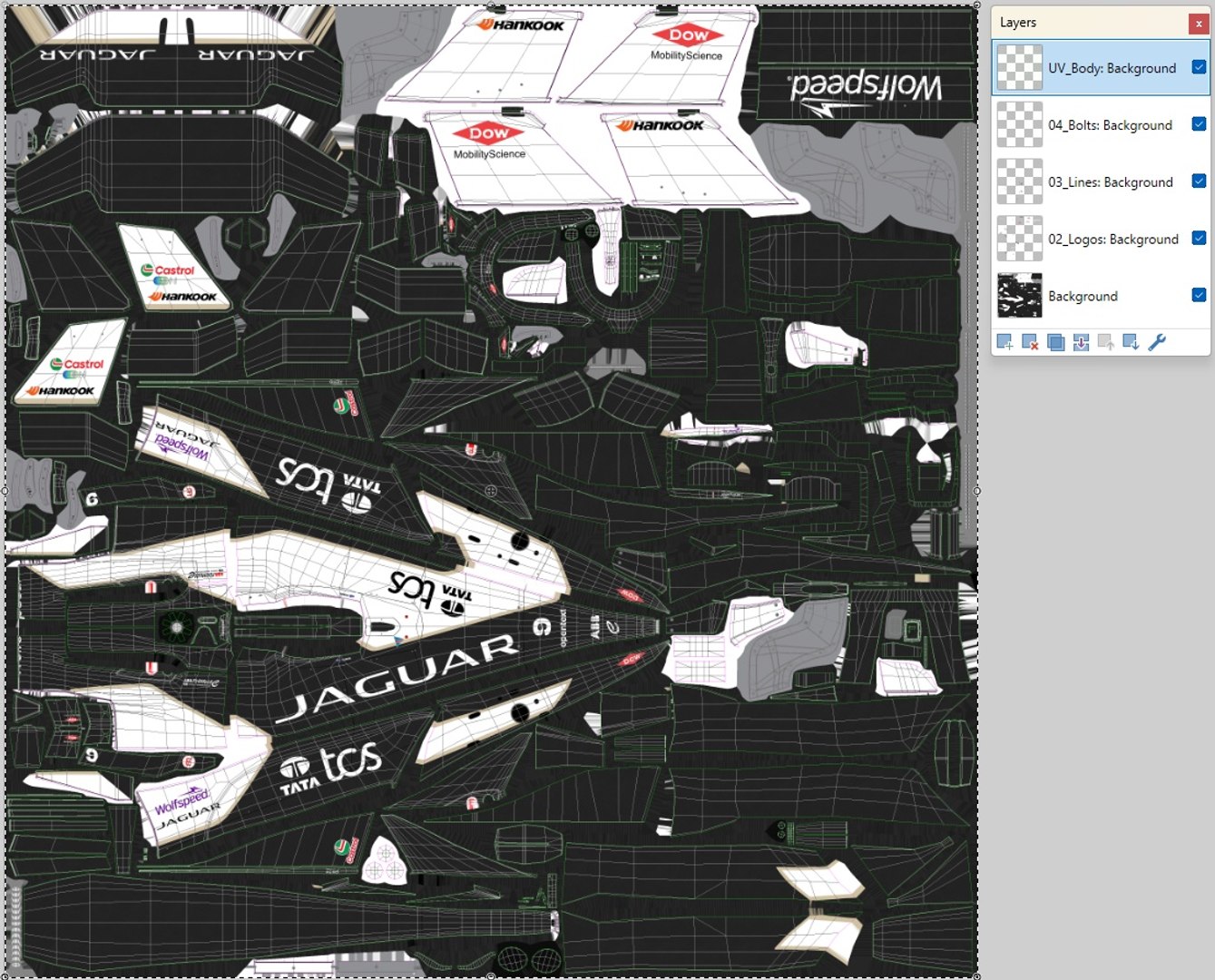The height and width of the screenshot is (980, 1215).
Task: Click Move Layer Down icon
Action: click(1131, 342)
